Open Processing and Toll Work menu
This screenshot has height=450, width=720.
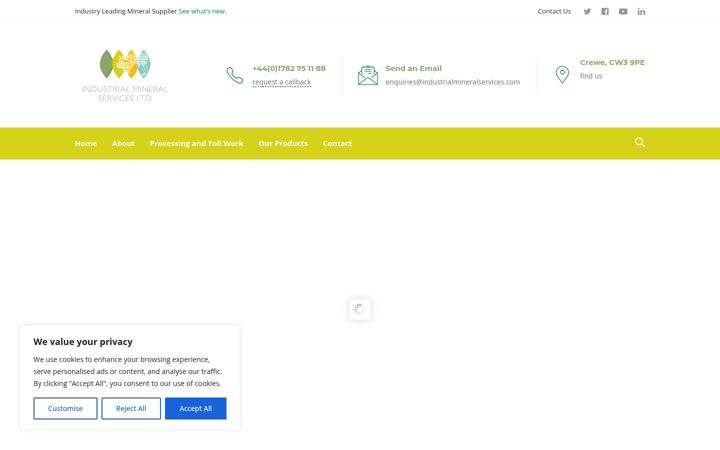pyautogui.click(x=196, y=143)
